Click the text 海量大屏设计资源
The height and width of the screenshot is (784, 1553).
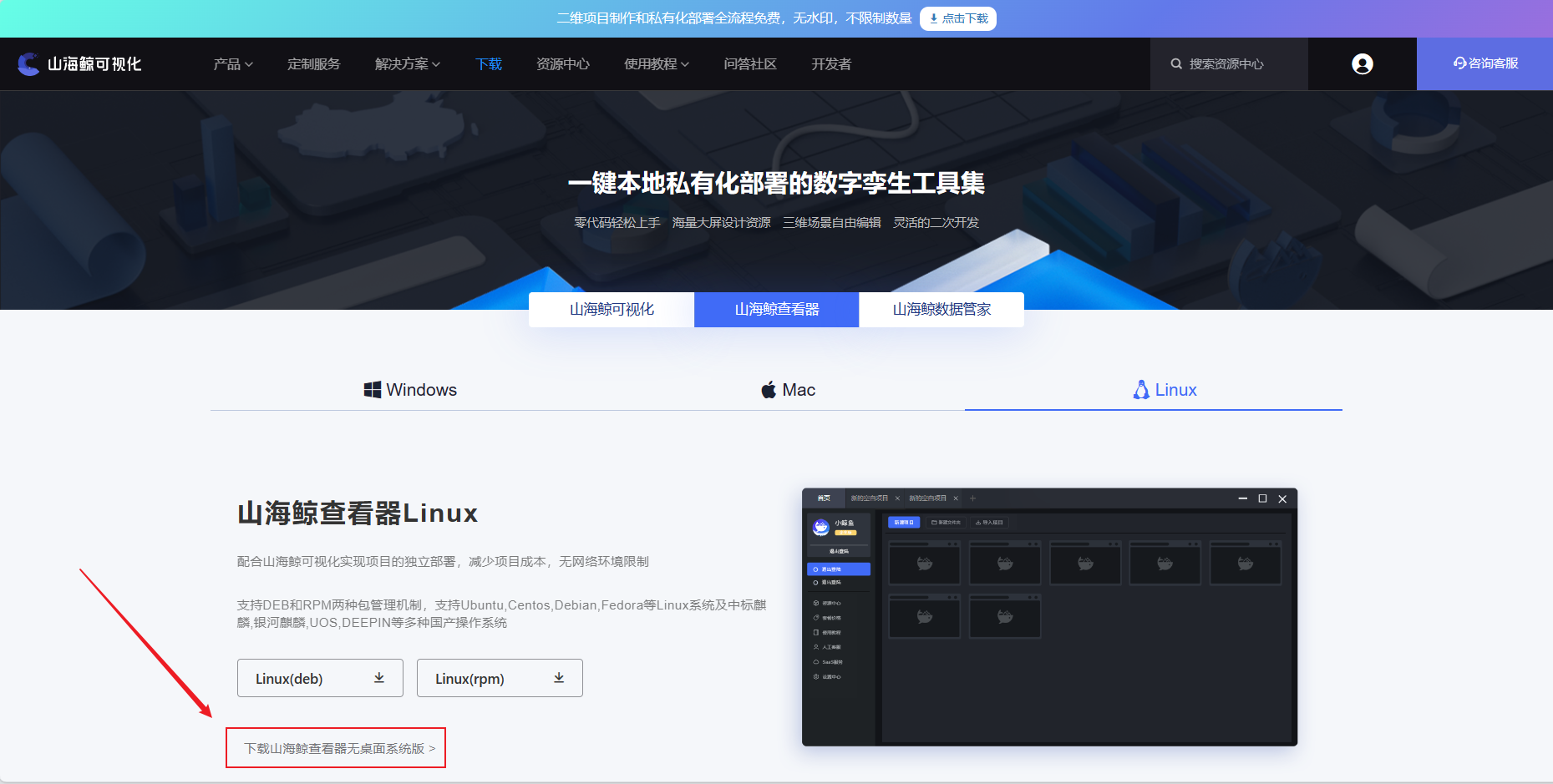722,223
